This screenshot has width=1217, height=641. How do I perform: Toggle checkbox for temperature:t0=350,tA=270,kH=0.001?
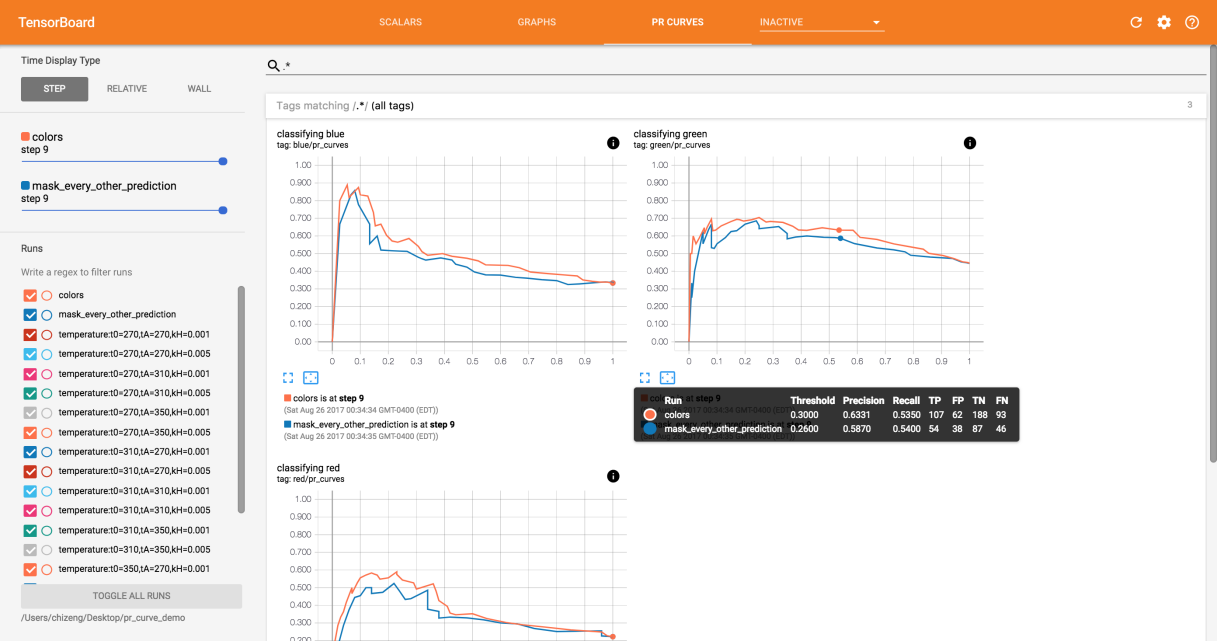click(30, 569)
